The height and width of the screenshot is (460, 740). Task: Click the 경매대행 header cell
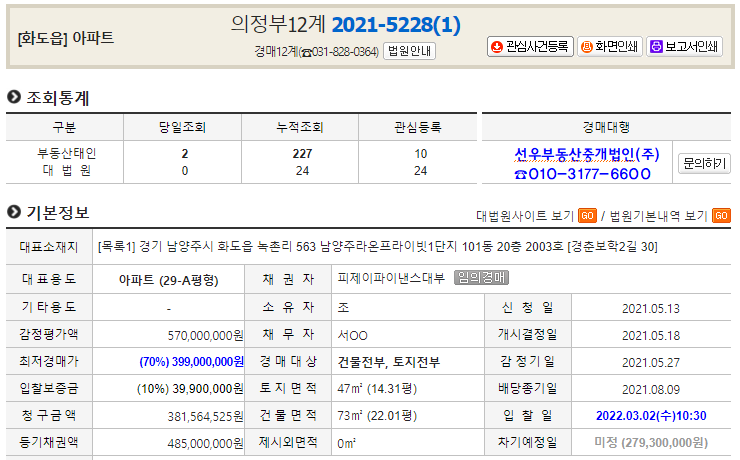(x=606, y=127)
